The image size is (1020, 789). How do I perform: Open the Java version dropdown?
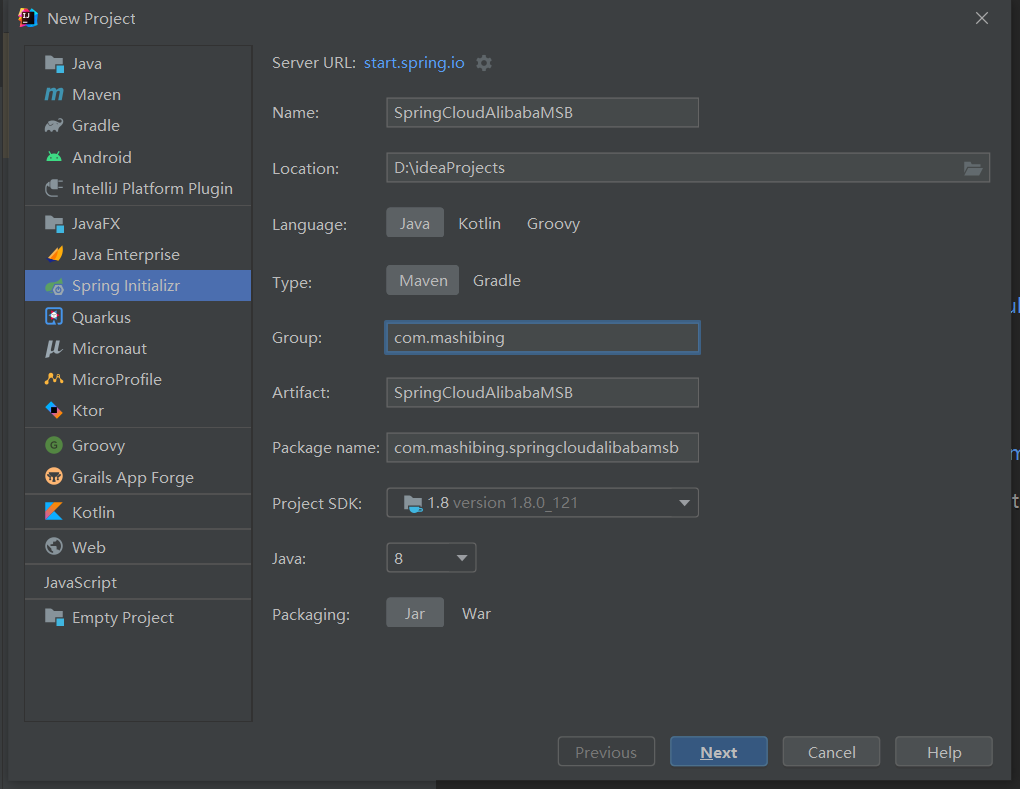(431, 558)
